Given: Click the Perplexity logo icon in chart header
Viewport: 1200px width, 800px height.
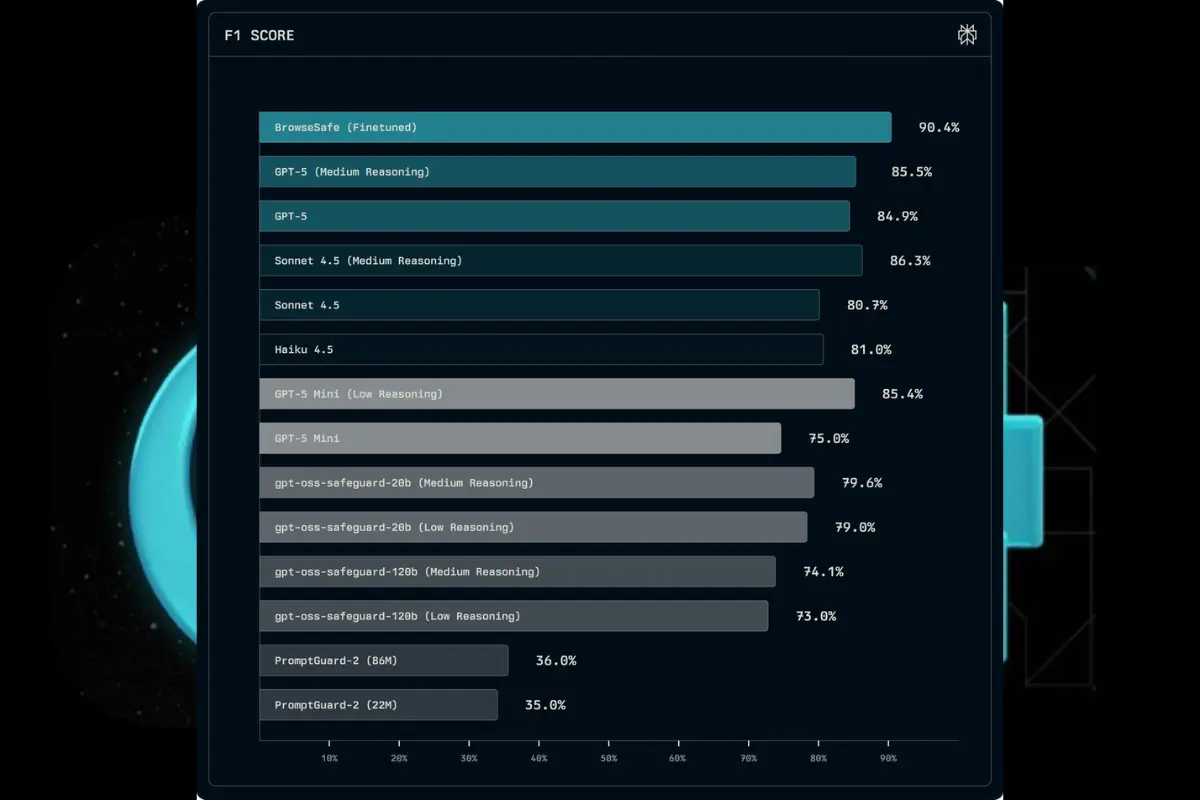Looking at the screenshot, I should point(967,35).
